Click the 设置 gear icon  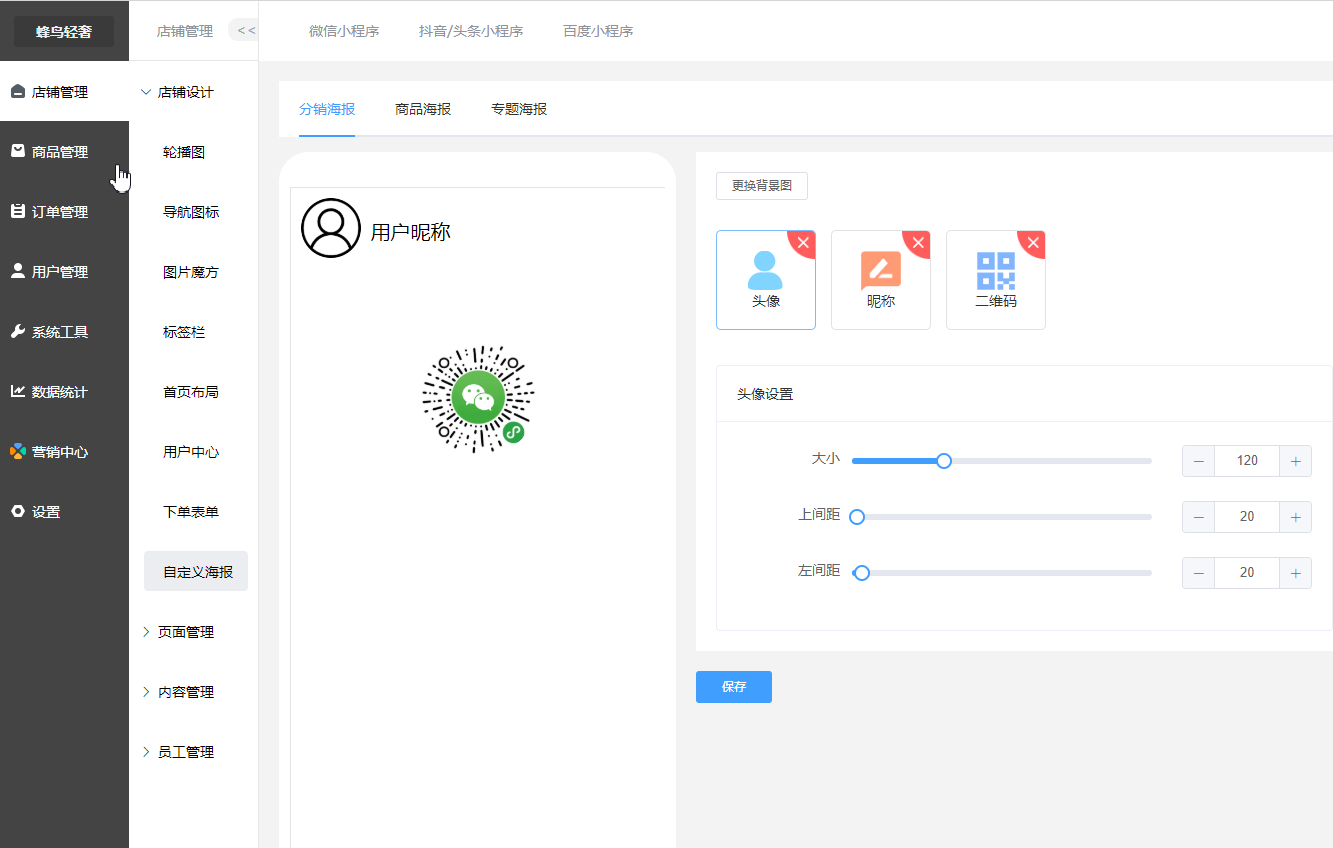[x=17, y=511]
